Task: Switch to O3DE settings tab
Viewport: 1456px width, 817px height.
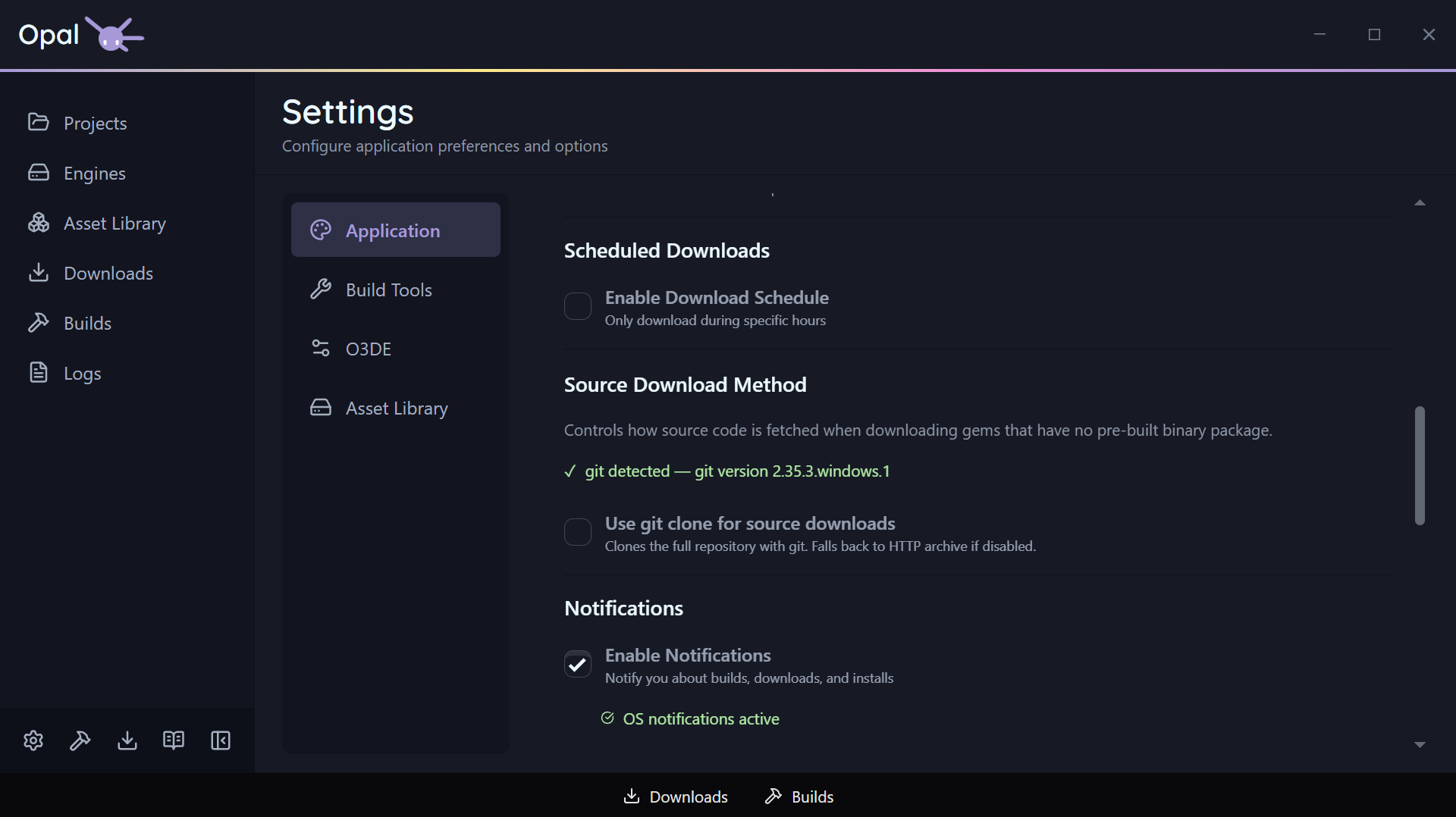Action: tap(396, 348)
